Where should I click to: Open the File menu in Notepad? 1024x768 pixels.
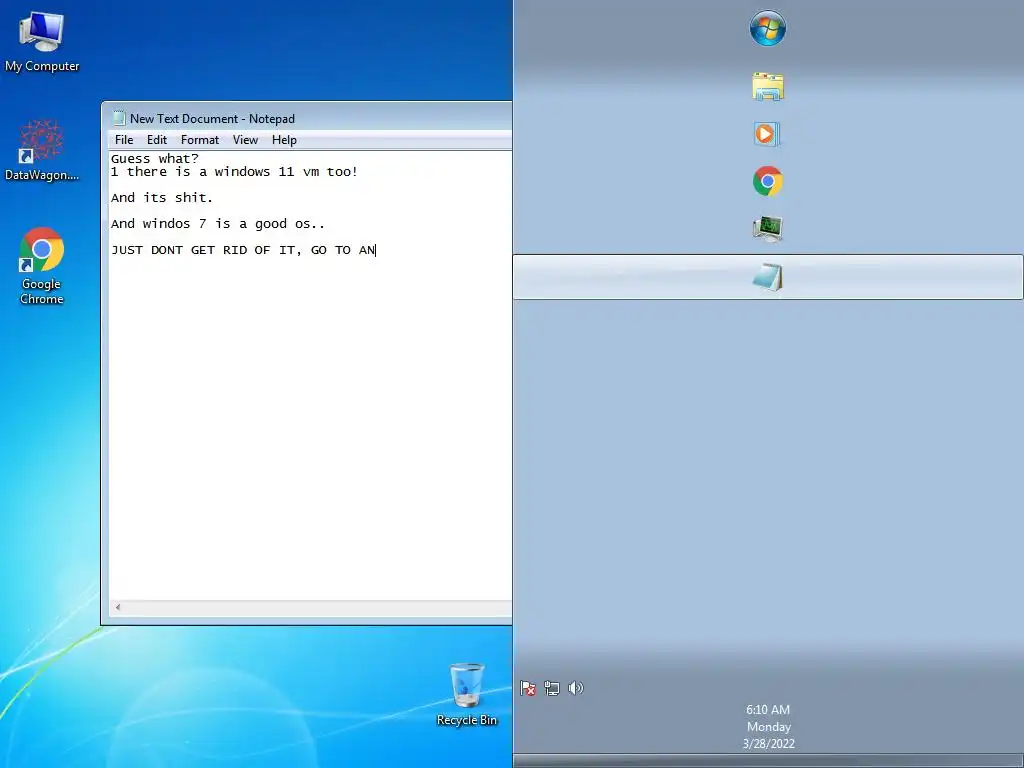tap(124, 140)
